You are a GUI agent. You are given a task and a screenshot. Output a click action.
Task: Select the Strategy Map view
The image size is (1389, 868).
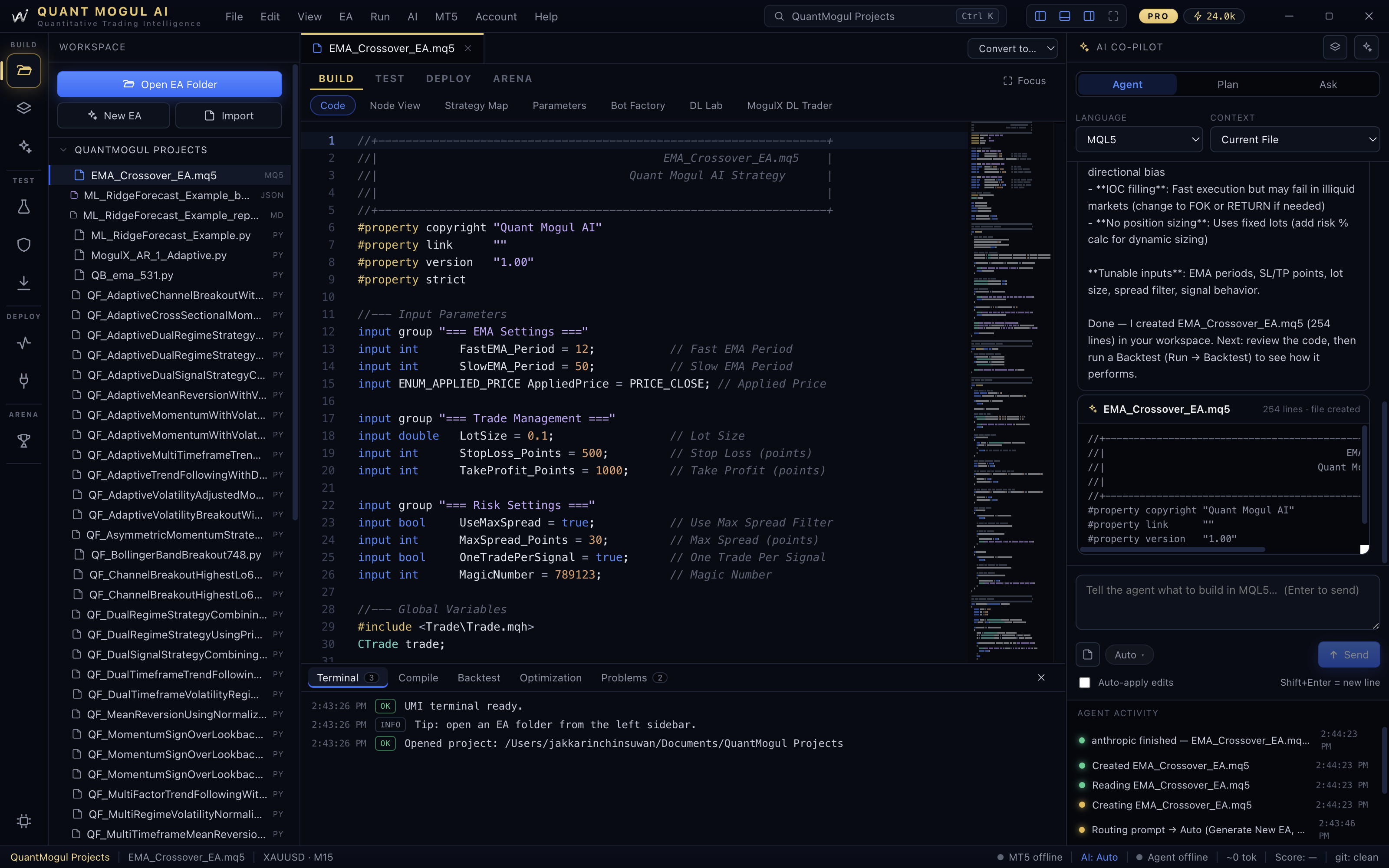[x=477, y=105]
